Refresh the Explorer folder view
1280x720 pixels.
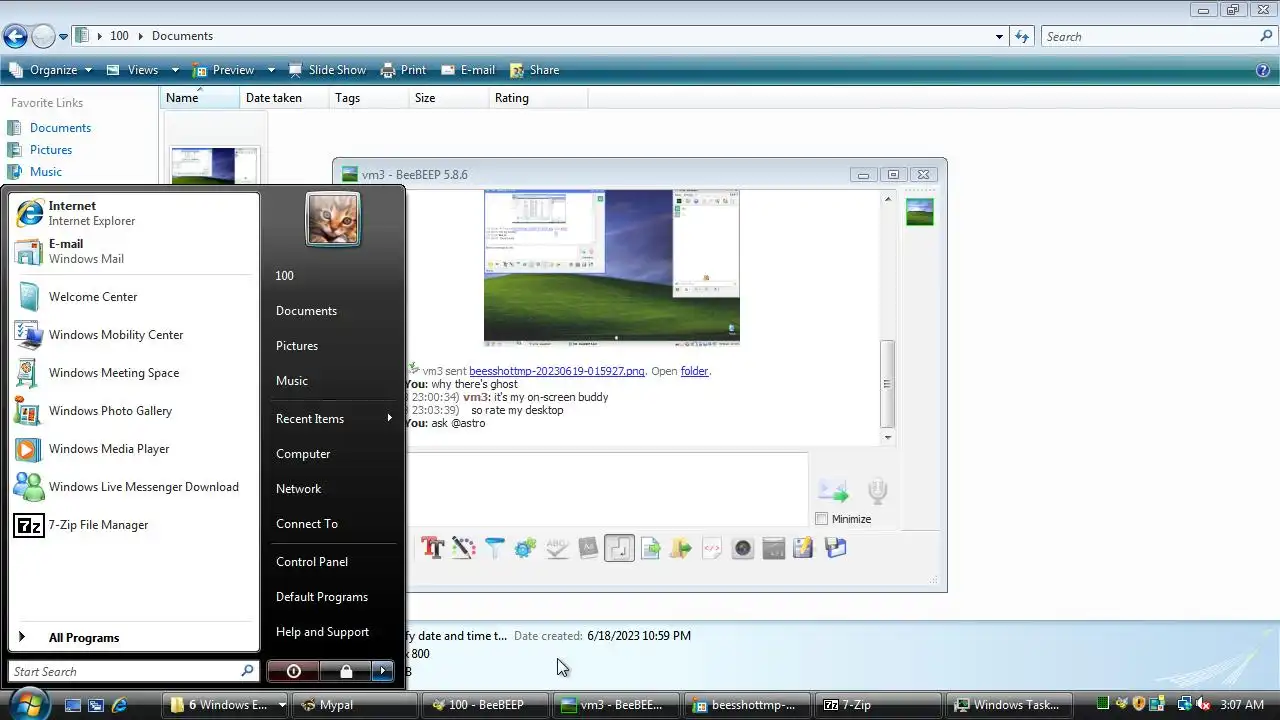(1022, 37)
